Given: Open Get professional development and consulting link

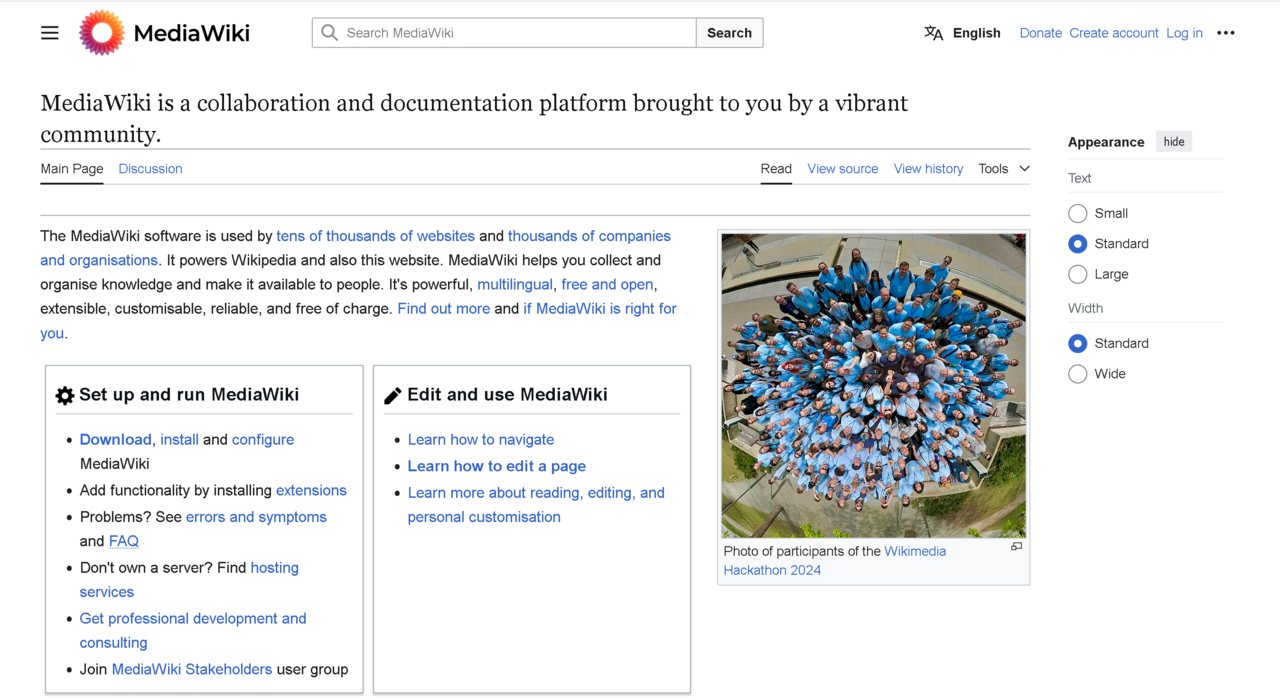Looking at the screenshot, I should [x=193, y=619].
